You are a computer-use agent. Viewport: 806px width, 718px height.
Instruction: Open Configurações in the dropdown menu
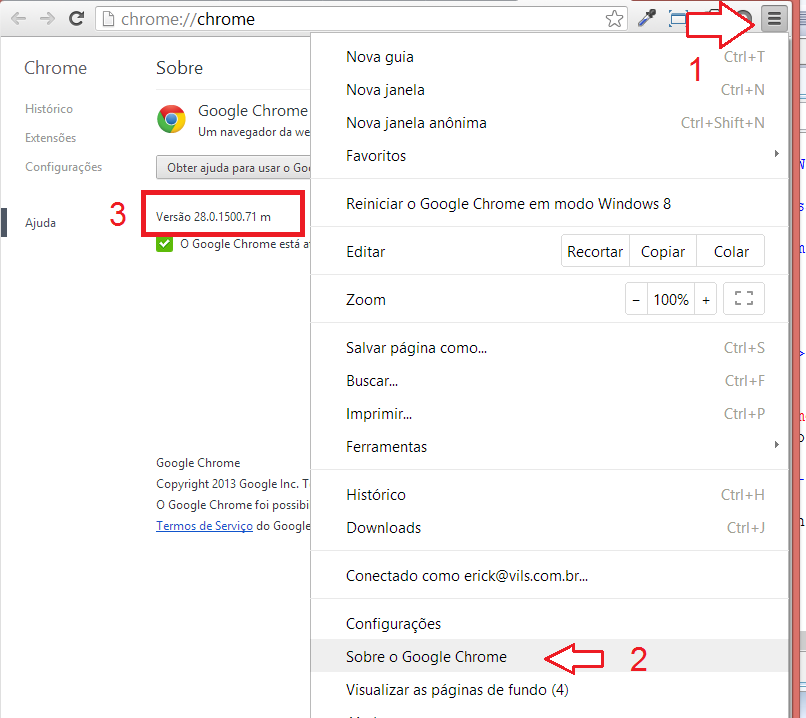click(549, 623)
